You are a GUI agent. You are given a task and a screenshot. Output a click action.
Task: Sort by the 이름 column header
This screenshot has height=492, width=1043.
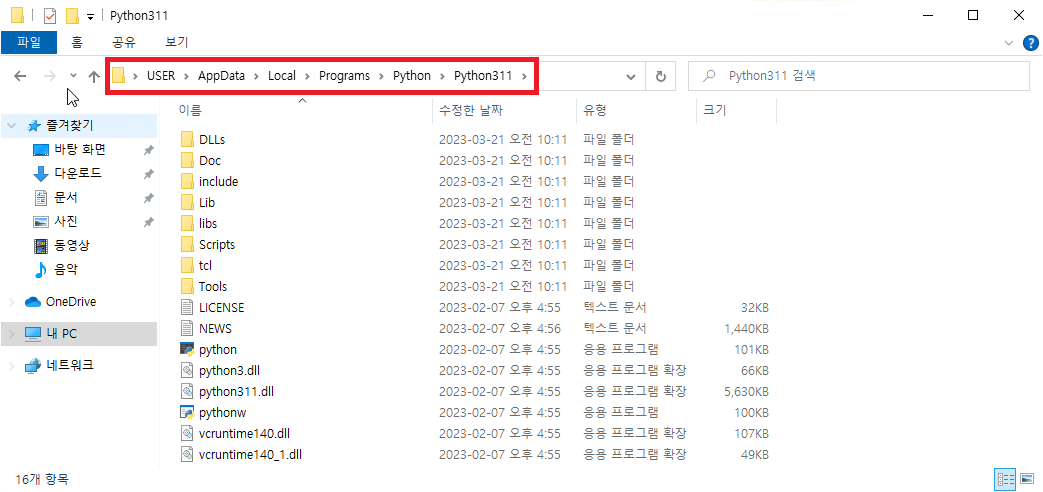click(x=190, y=110)
